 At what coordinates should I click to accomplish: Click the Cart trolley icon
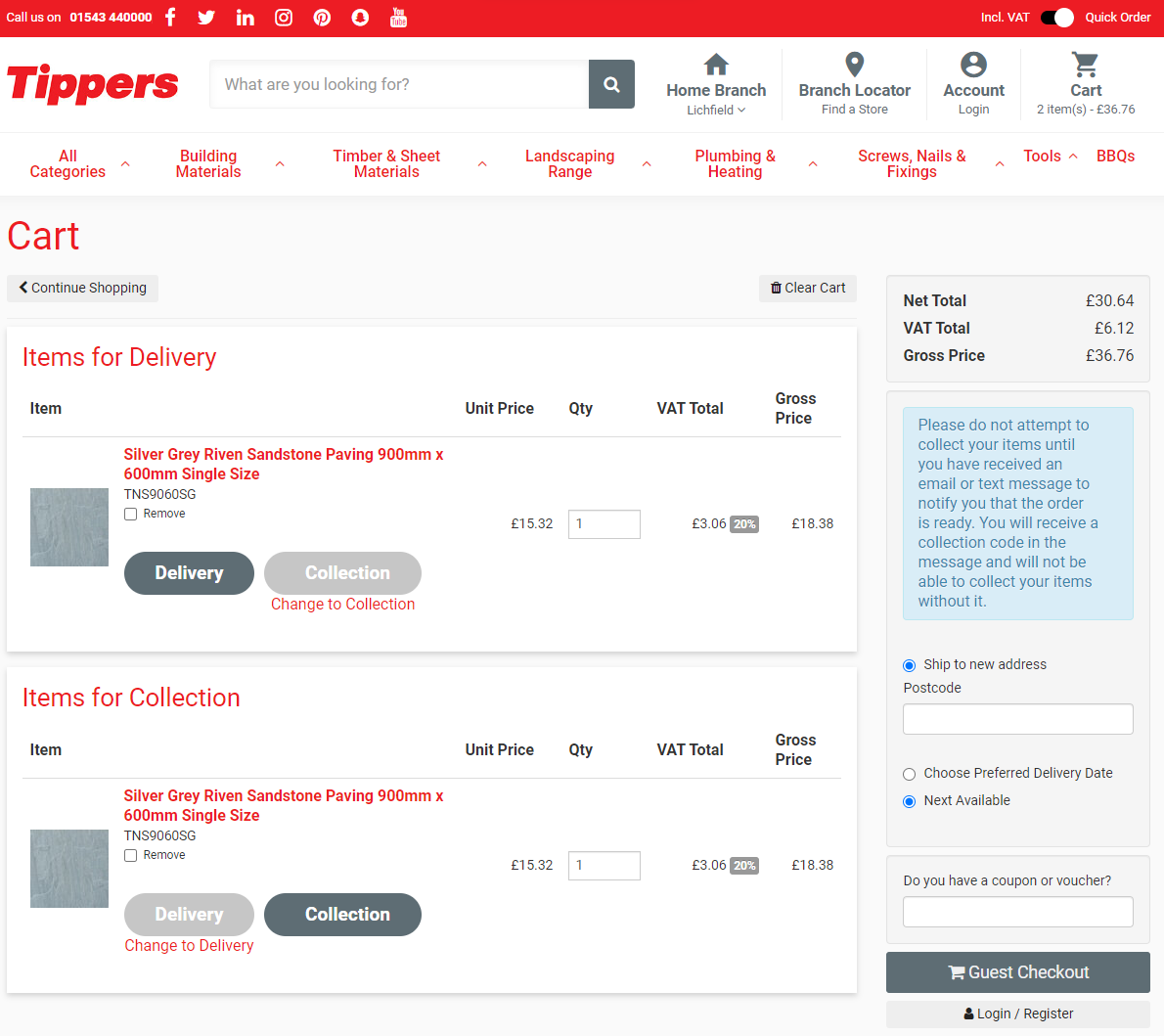coord(1086,65)
